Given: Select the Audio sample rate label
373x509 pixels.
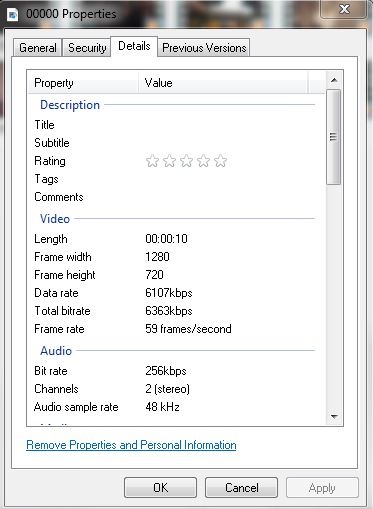Looking at the screenshot, I should (76, 407).
